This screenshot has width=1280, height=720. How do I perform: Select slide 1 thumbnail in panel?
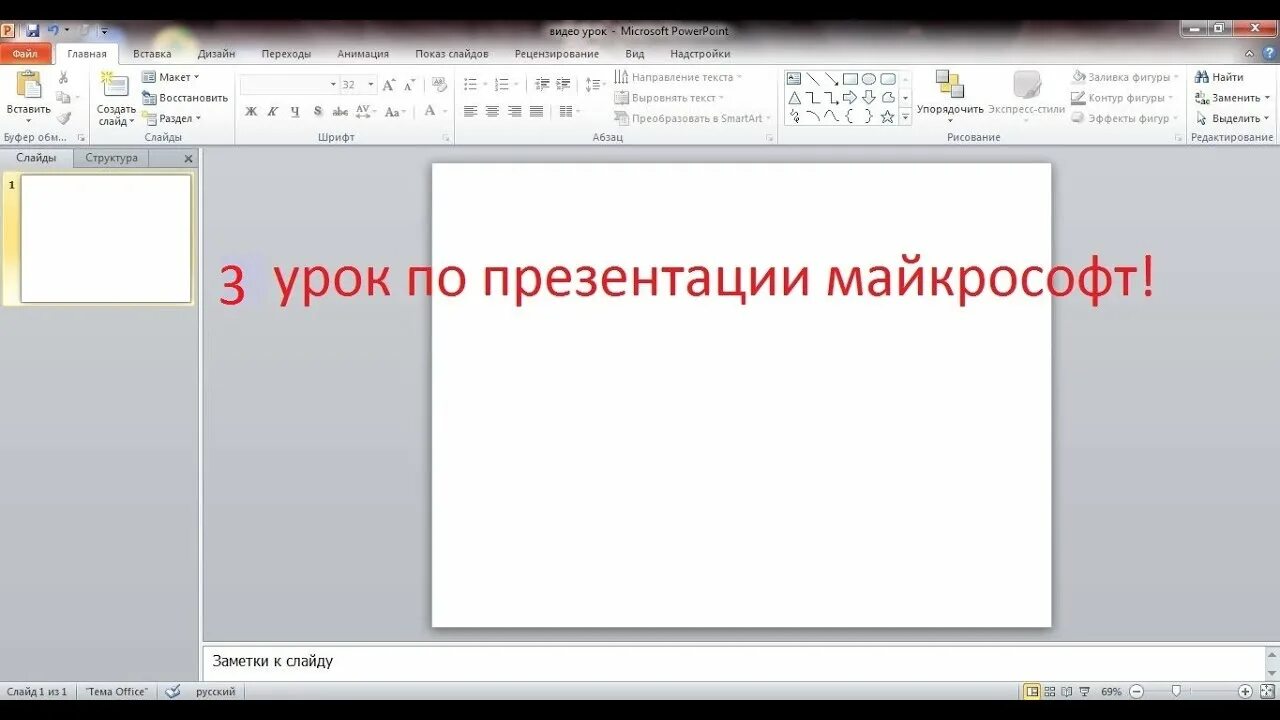coord(106,238)
